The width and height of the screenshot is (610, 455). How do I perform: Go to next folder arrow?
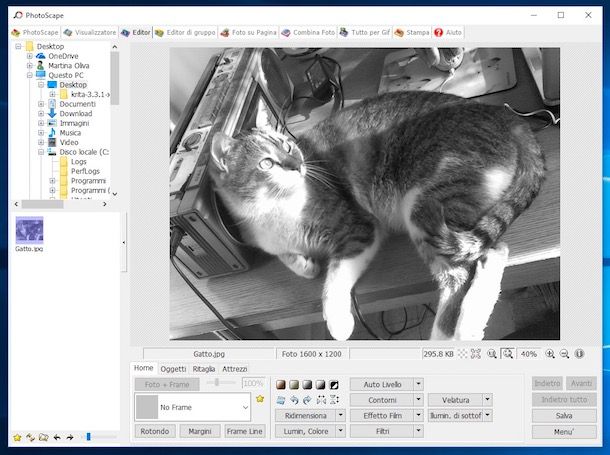(x=70, y=438)
